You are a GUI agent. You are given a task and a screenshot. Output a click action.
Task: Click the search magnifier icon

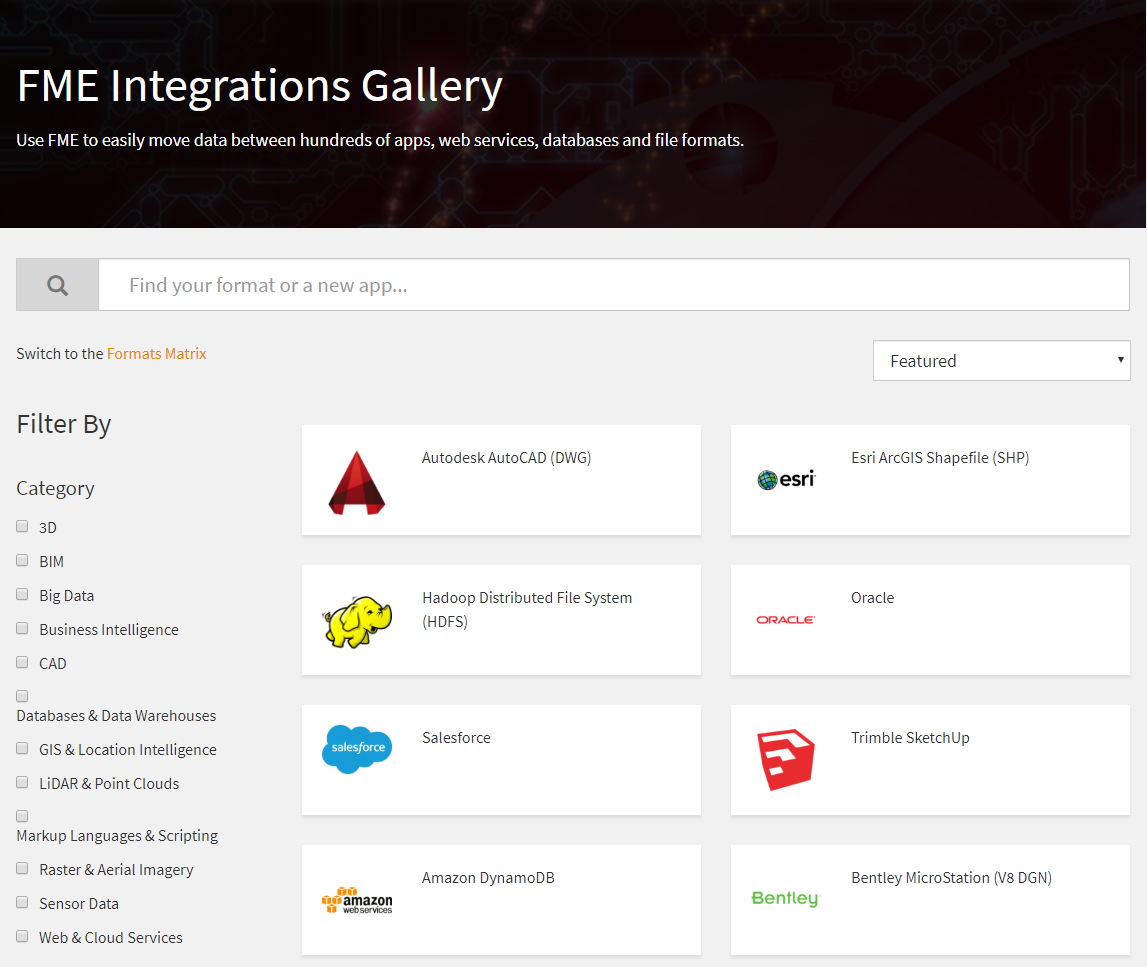point(57,285)
